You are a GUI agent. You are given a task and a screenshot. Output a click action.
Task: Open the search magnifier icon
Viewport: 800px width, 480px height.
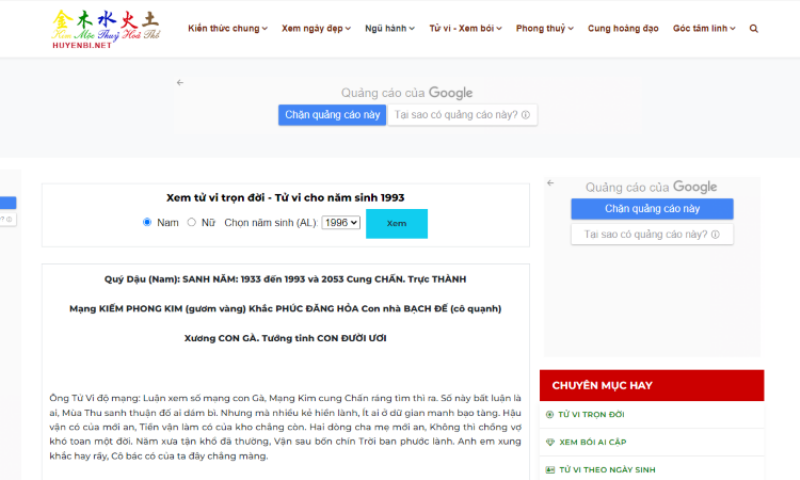754,29
